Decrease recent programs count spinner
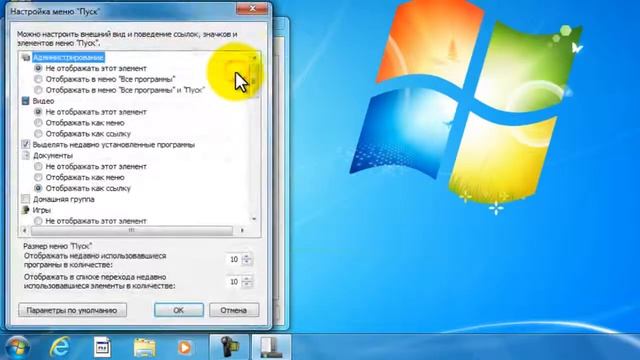The height and width of the screenshot is (360, 640). click(x=247, y=262)
